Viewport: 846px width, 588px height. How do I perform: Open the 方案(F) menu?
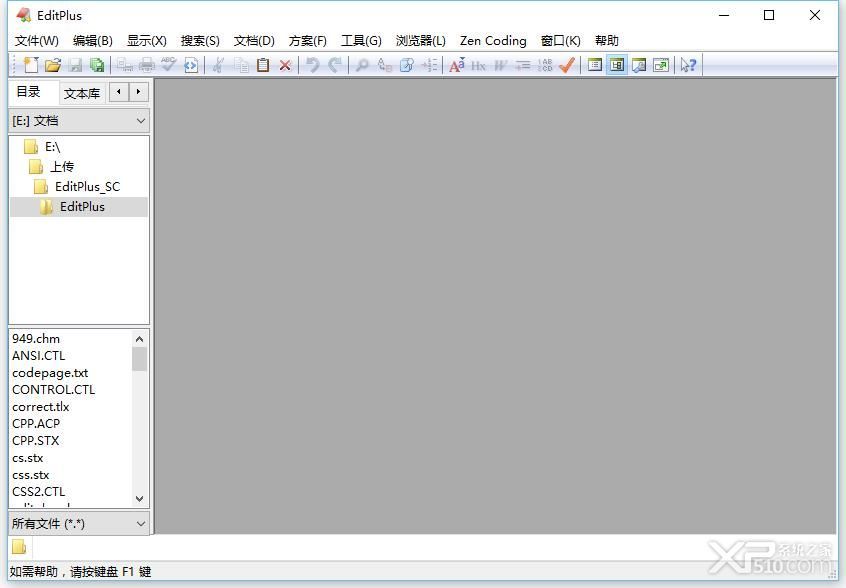[308, 41]
